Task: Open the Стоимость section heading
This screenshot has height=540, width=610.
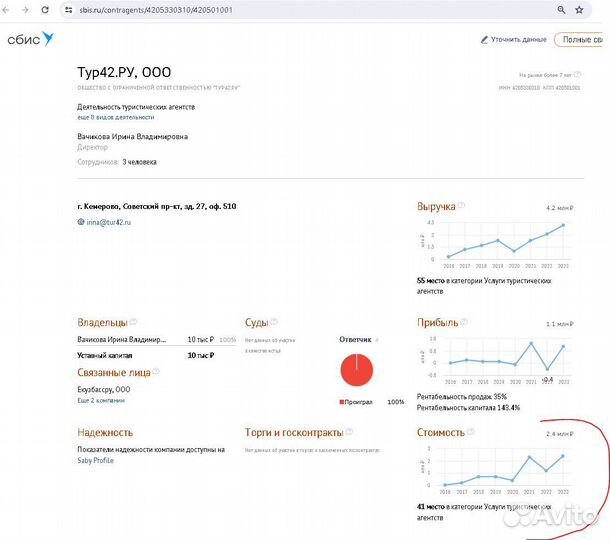Action: 441,433
